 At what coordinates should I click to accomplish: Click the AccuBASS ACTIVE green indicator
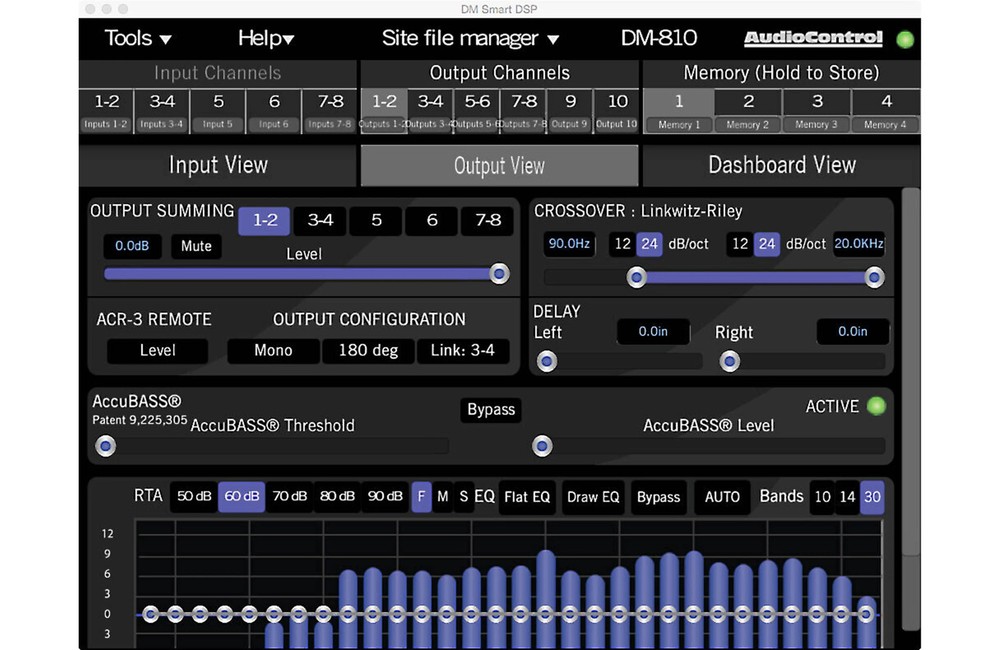click(x=877, y=406)
